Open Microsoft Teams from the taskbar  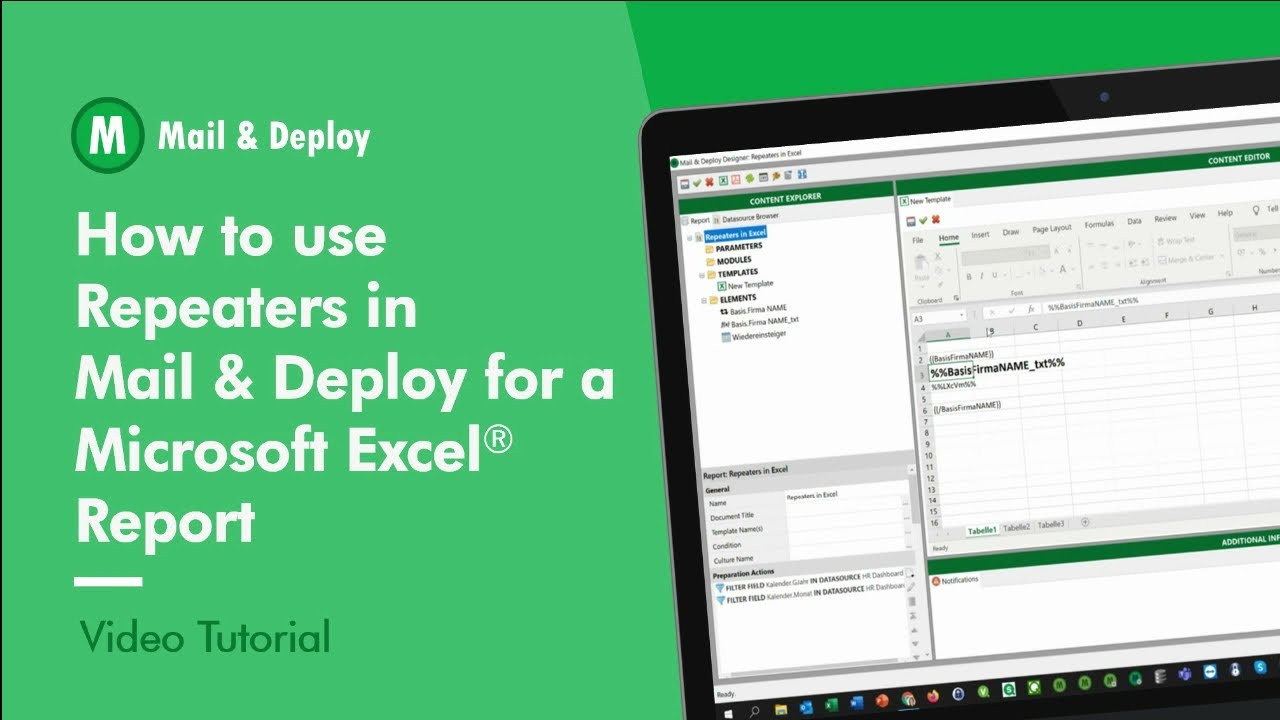point(1185,675)
